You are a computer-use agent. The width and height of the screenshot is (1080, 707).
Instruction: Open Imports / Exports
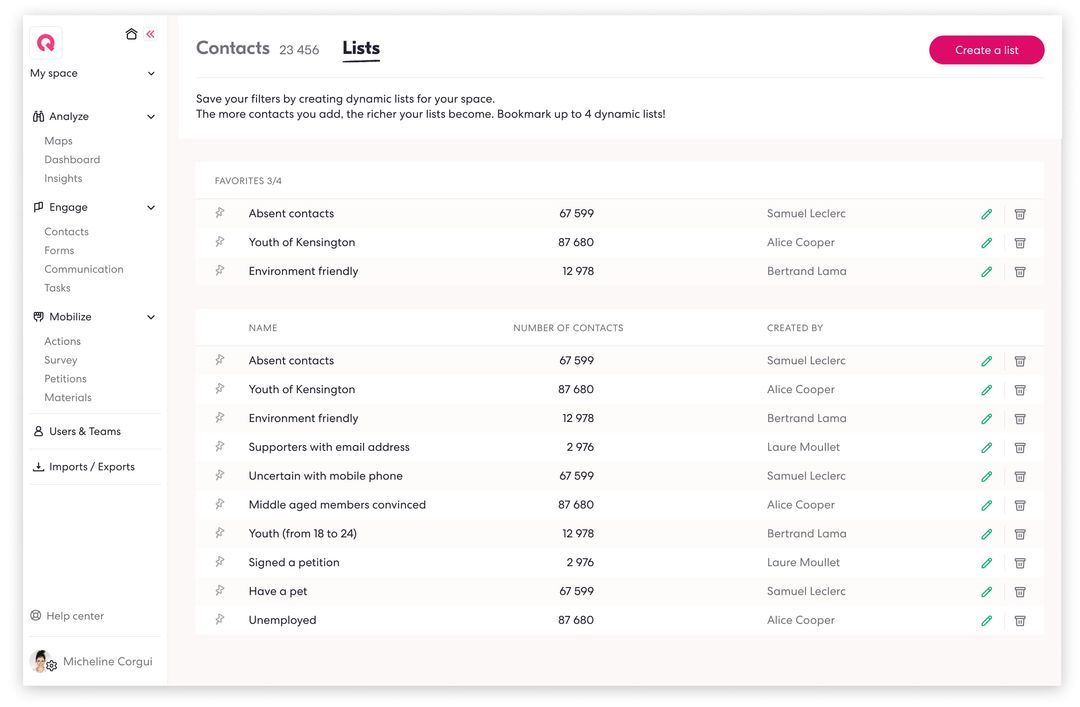click(90, 464)
